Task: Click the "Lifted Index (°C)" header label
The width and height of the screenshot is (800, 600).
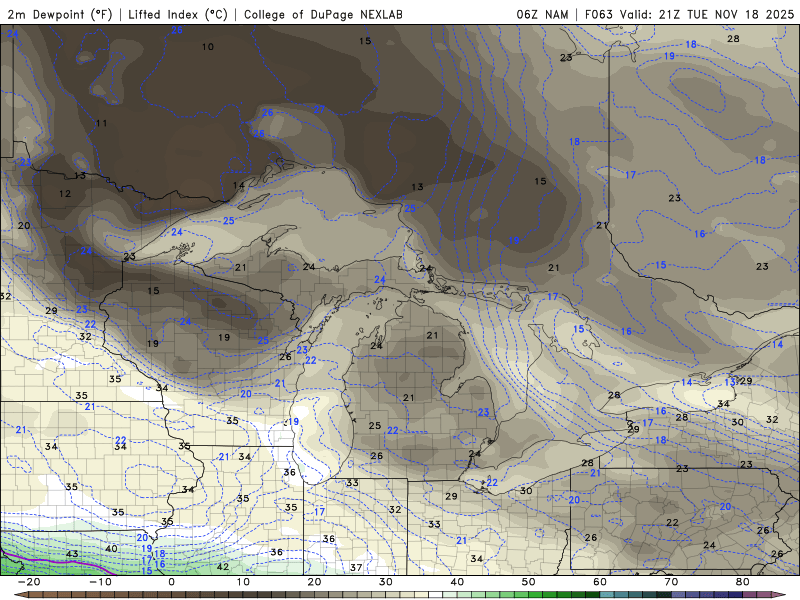Action: [x=178, y=14]
